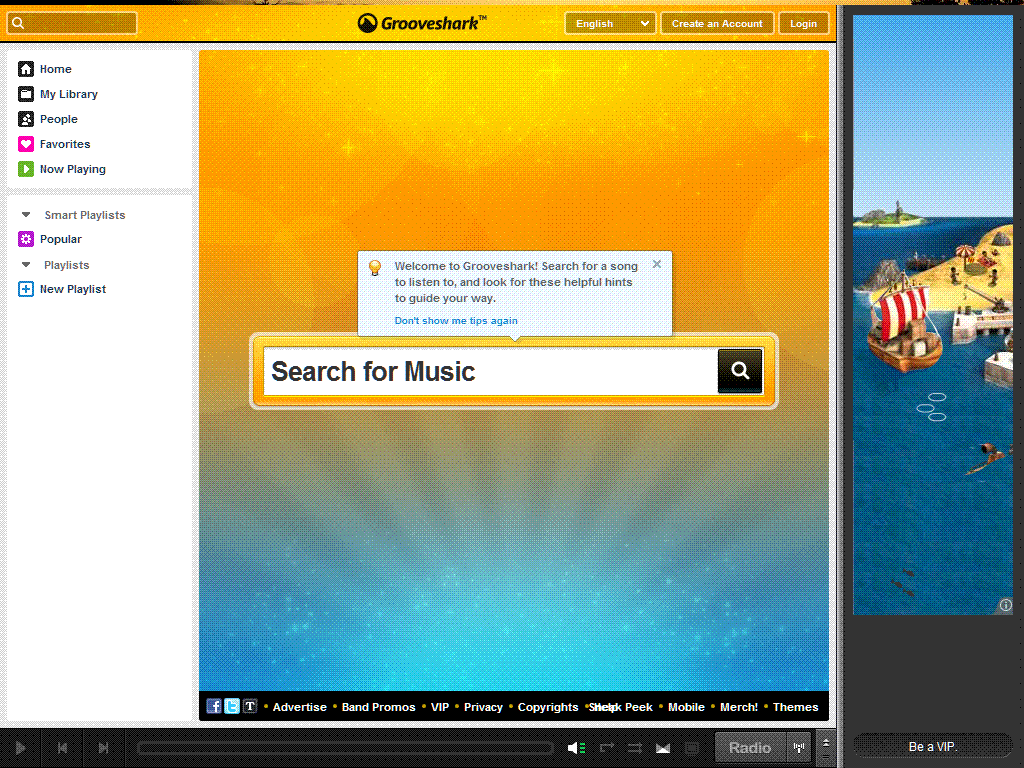Click Don't show me tips again

coord(456,321)
